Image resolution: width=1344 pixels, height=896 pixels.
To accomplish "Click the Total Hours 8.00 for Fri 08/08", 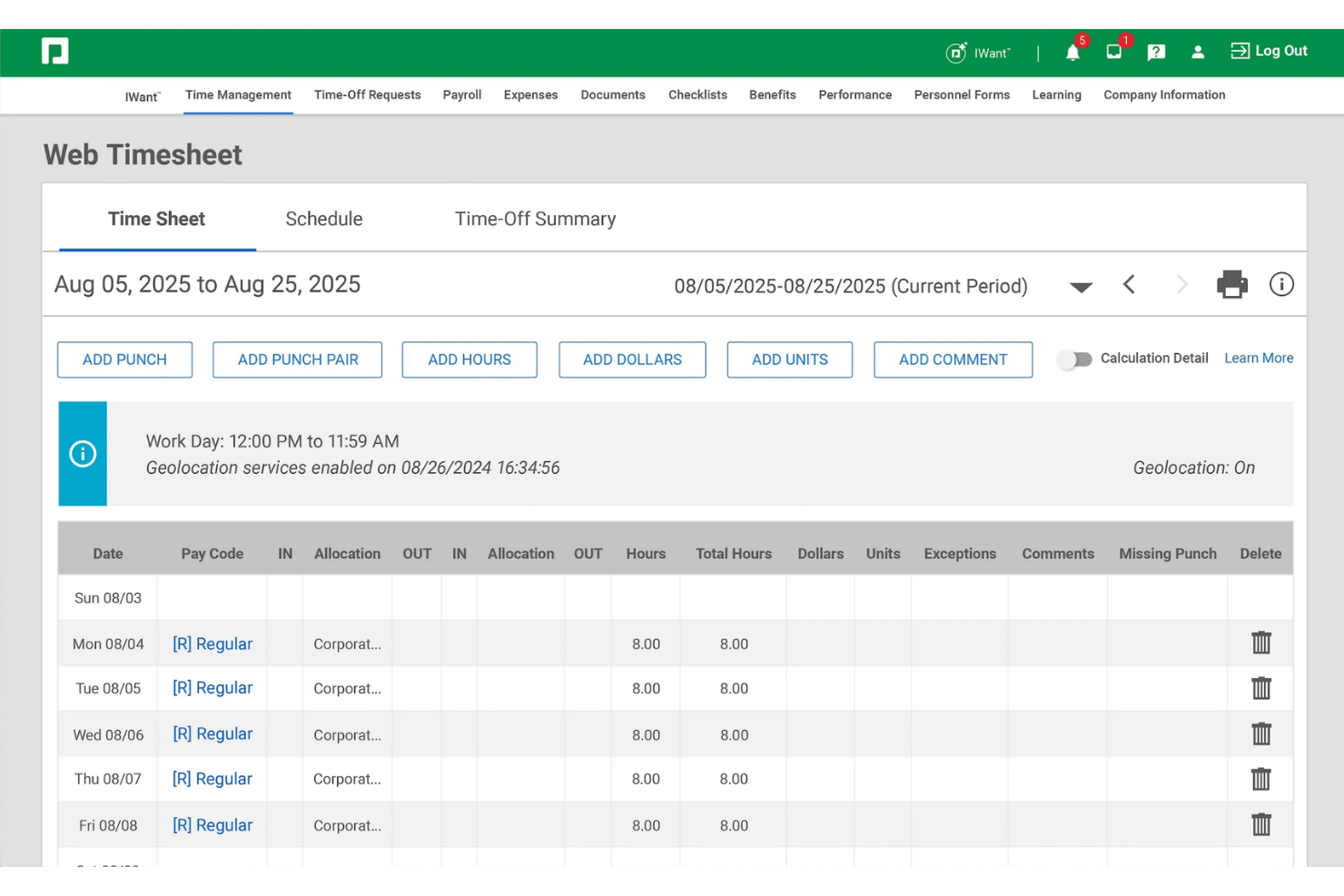I will pyautogui.click(x=734, y=825).
